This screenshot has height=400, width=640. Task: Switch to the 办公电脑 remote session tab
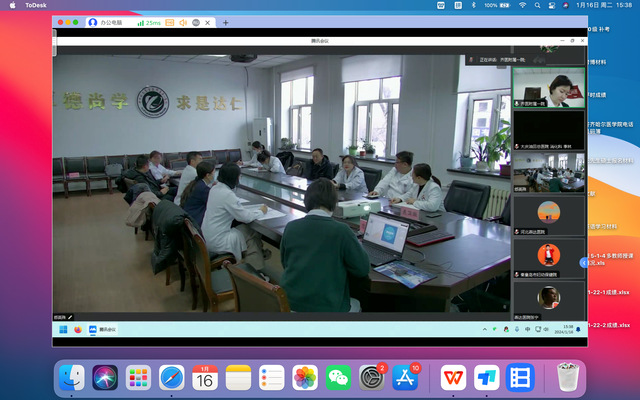pos(112,22)
